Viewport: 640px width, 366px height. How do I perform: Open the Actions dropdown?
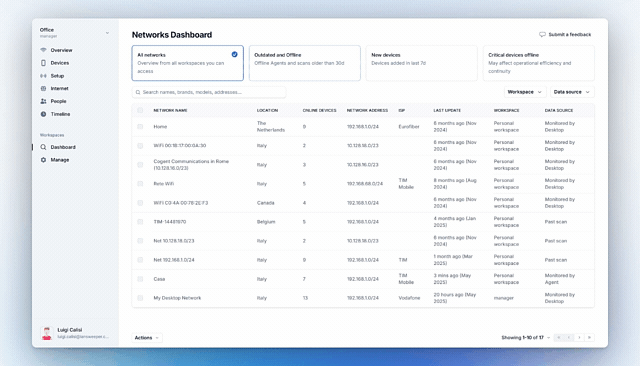coord(147,338)
